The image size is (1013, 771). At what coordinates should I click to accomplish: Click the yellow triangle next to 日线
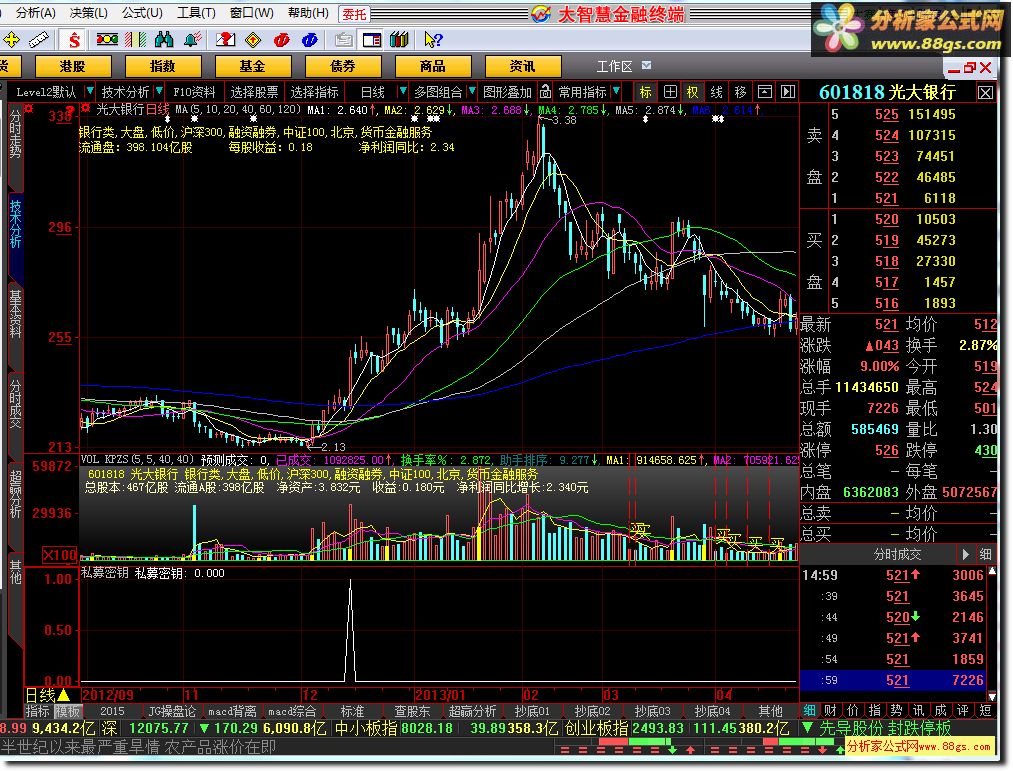pyautogui.click(x=64, y=695)
